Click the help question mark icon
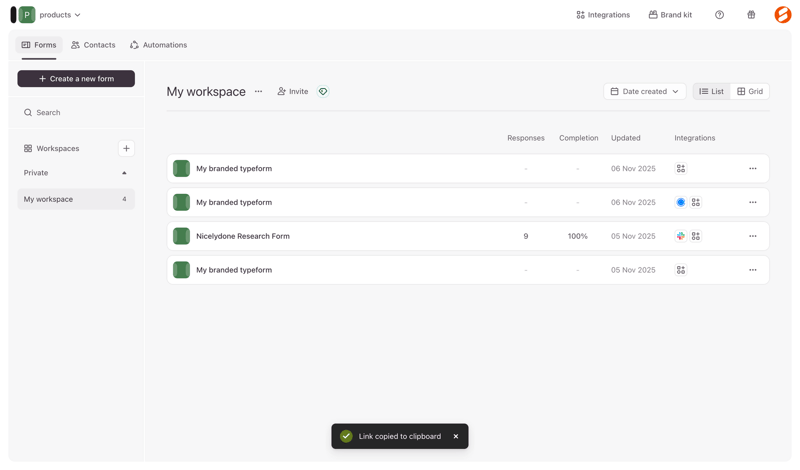 point(719,15)
